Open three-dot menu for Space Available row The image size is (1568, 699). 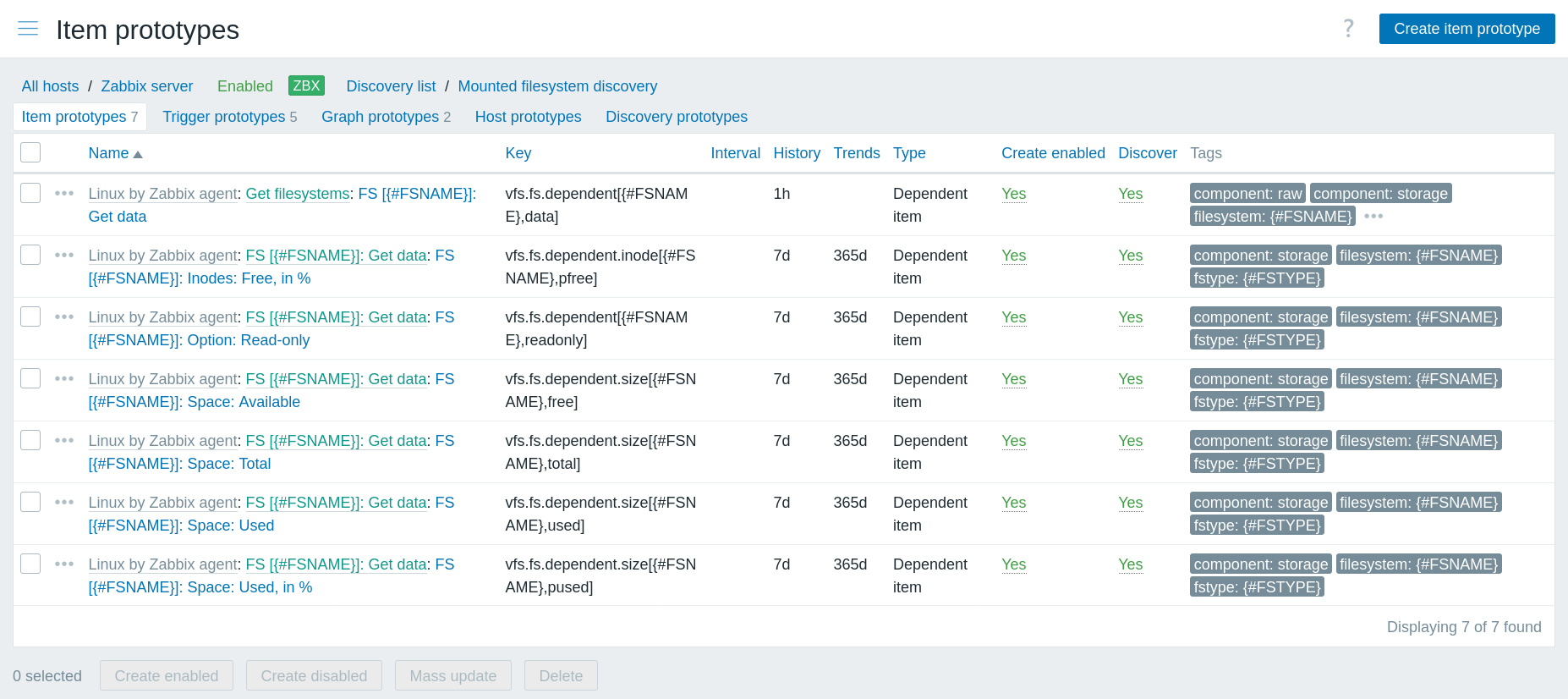pos(64,379)
